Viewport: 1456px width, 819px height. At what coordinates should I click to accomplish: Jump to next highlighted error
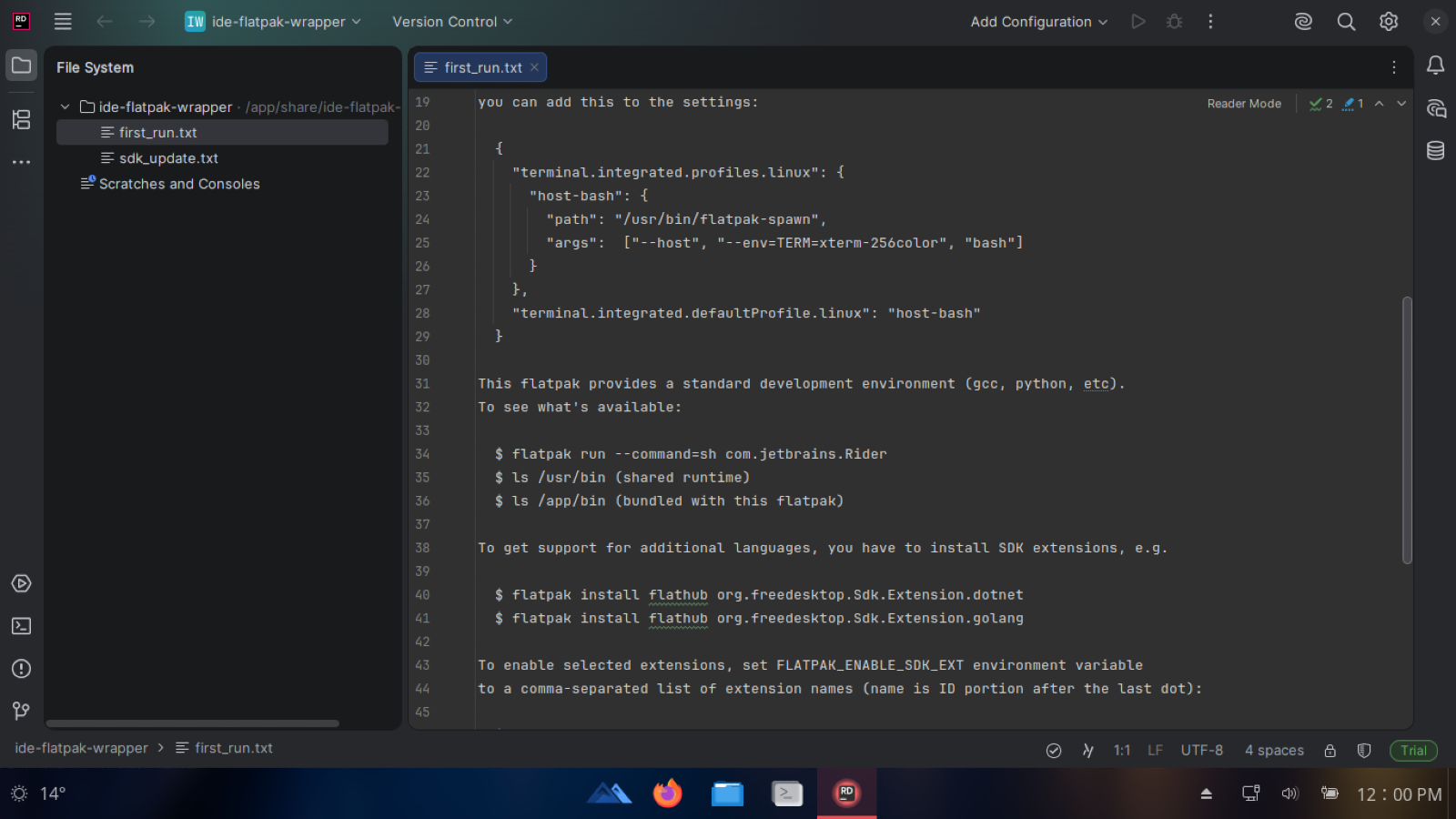(x=1401, y=104)
